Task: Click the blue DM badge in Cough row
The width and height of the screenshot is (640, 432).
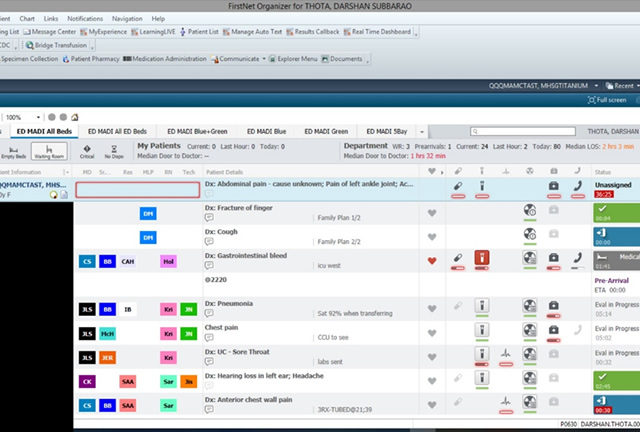Action: click(x=147, y=237)
